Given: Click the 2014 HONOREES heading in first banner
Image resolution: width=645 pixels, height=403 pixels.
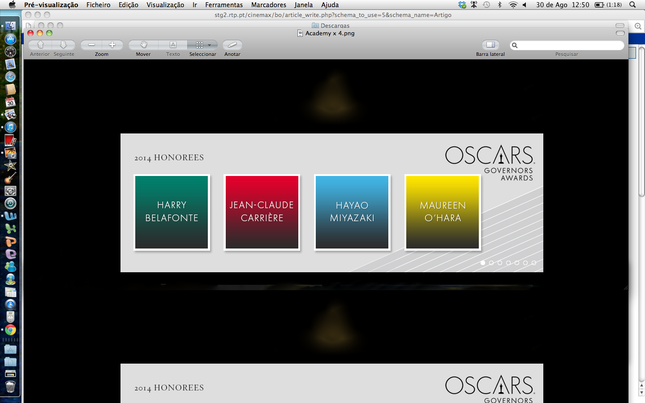Looking at the screenshot, I should point(169,157).
